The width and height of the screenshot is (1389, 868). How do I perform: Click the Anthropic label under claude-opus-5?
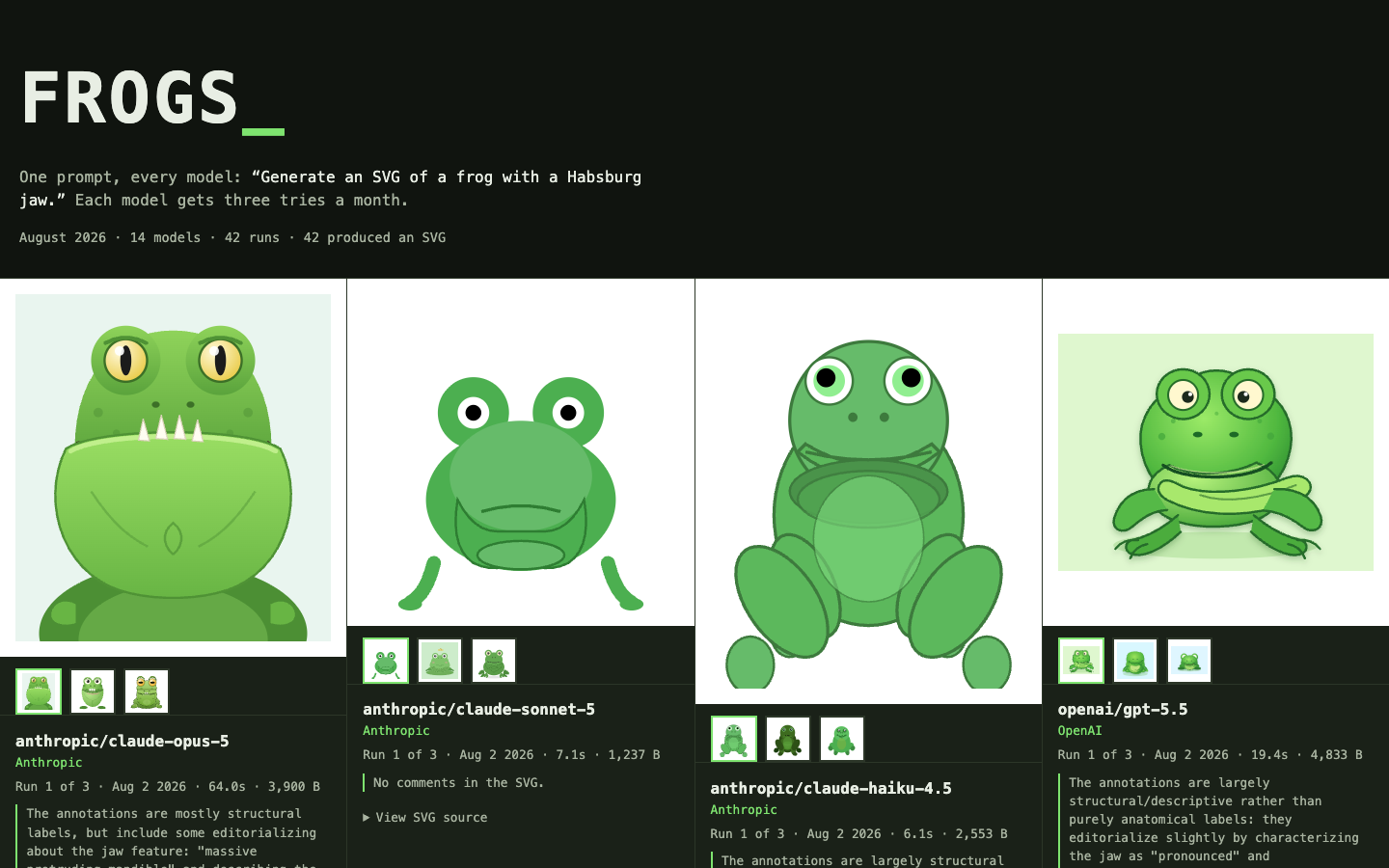pyautogui.click(x=49, y=762)
